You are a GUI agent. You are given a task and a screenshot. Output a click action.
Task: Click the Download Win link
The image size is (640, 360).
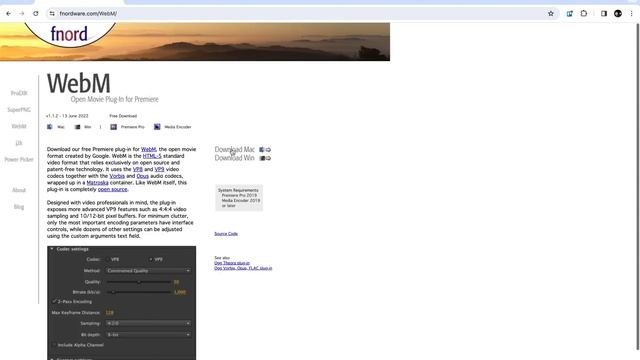(x=234, y=158)
